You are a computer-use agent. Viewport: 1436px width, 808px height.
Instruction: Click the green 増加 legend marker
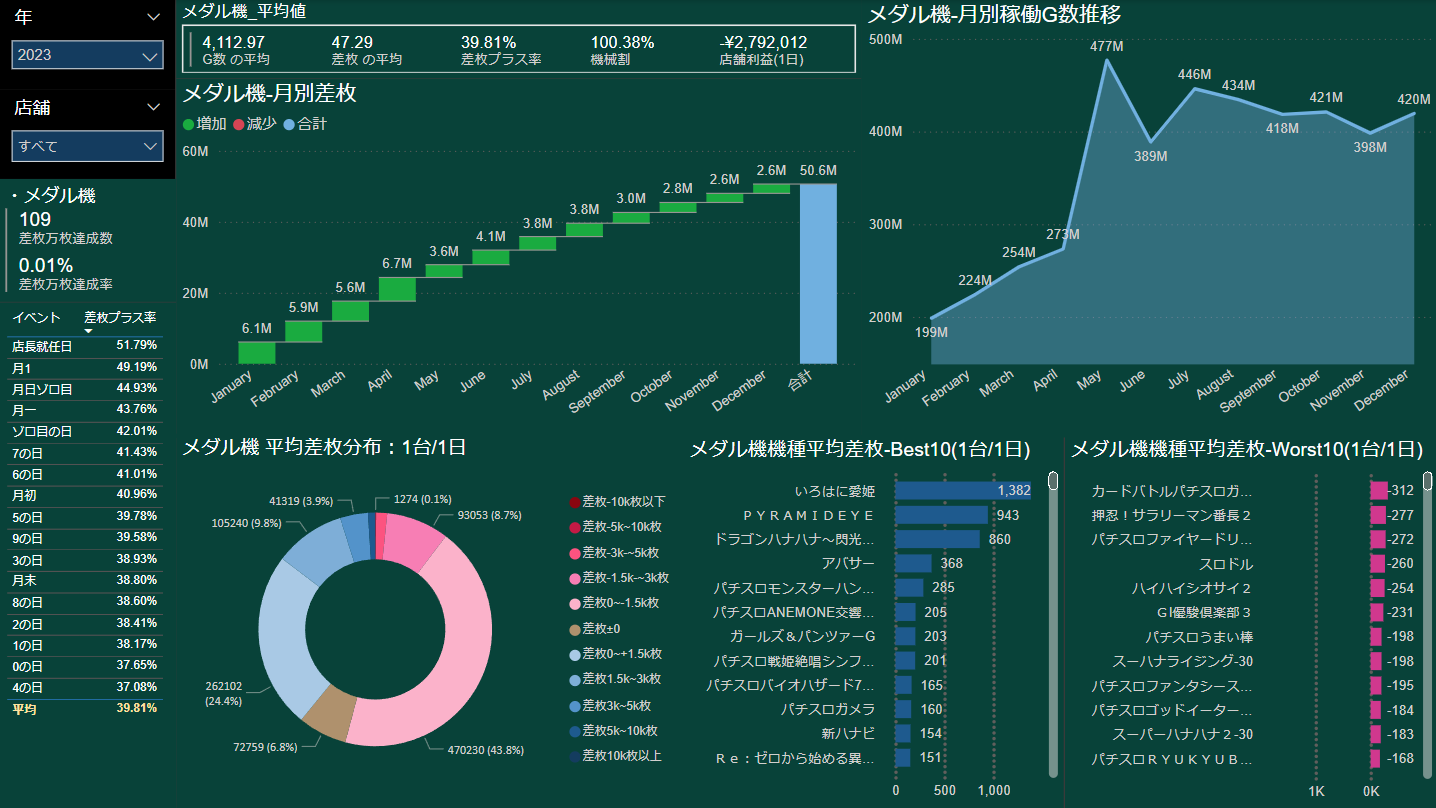(189, 124)
